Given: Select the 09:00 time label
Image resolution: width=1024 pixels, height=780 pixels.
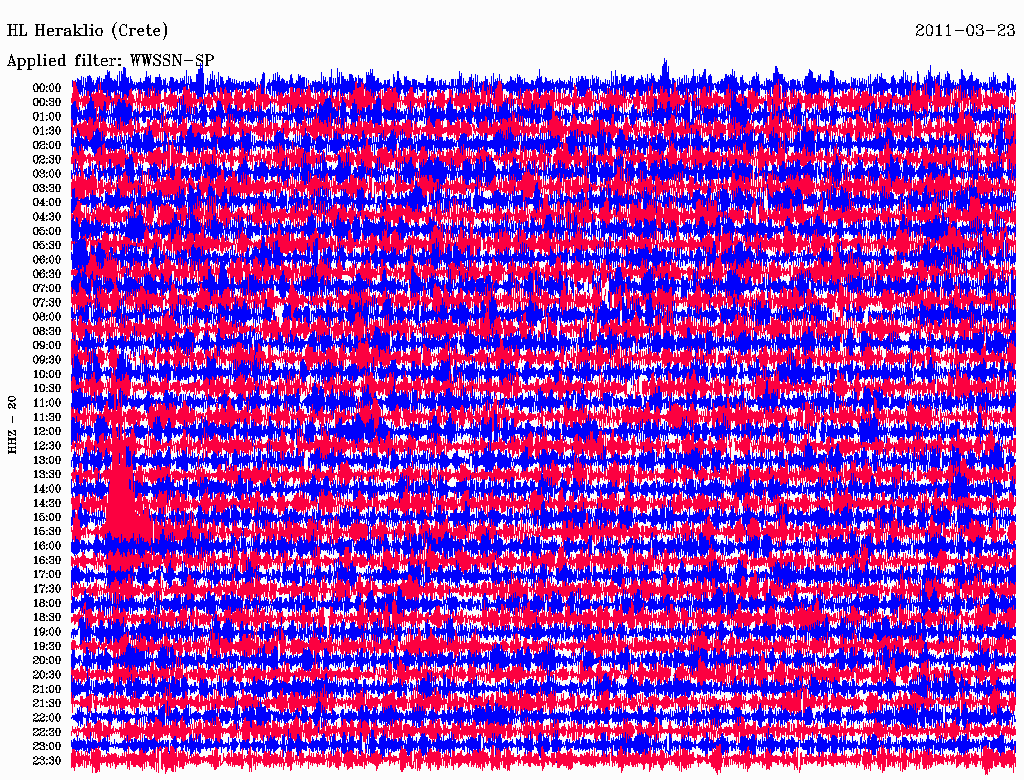Looking at the screenshot, I should (47, 346).
